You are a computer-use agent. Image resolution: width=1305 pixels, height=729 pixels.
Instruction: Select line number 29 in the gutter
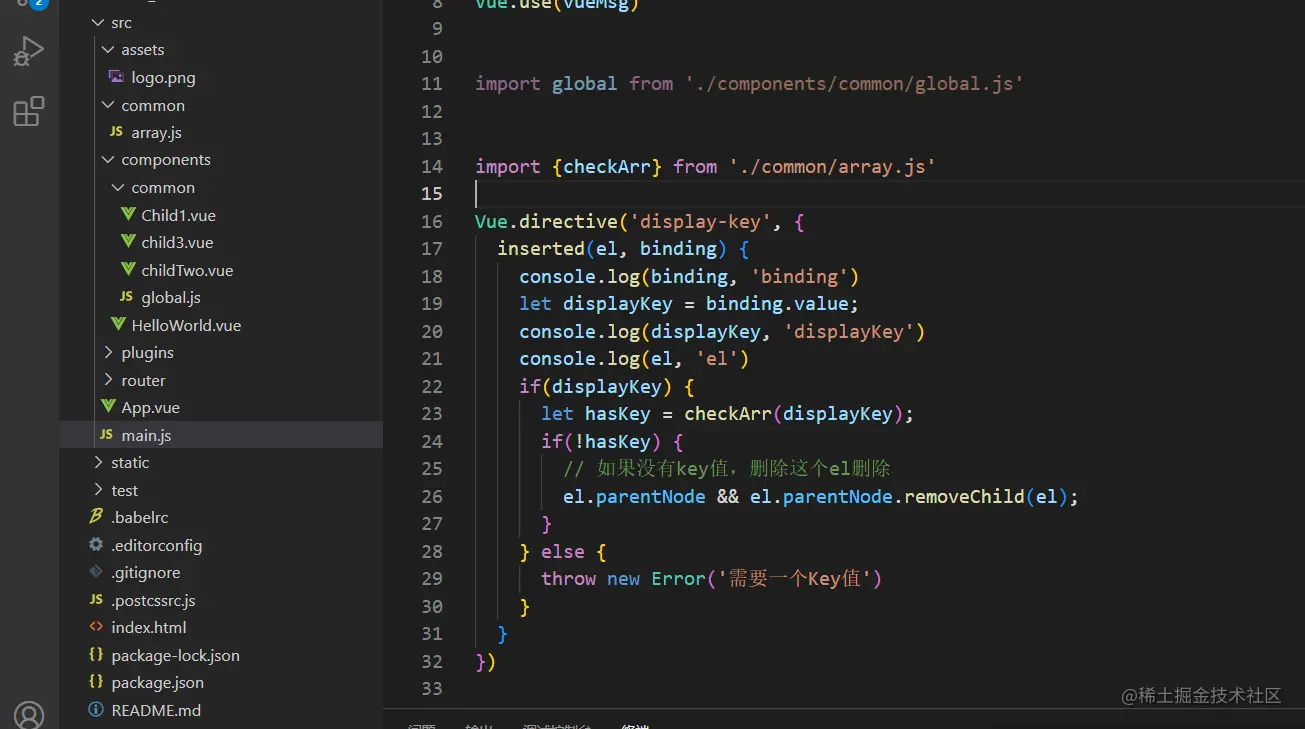431,579
